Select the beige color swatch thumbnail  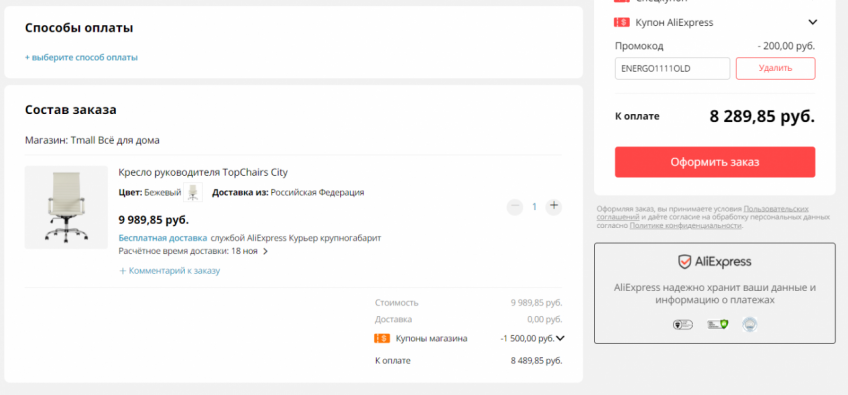point(193,192)
